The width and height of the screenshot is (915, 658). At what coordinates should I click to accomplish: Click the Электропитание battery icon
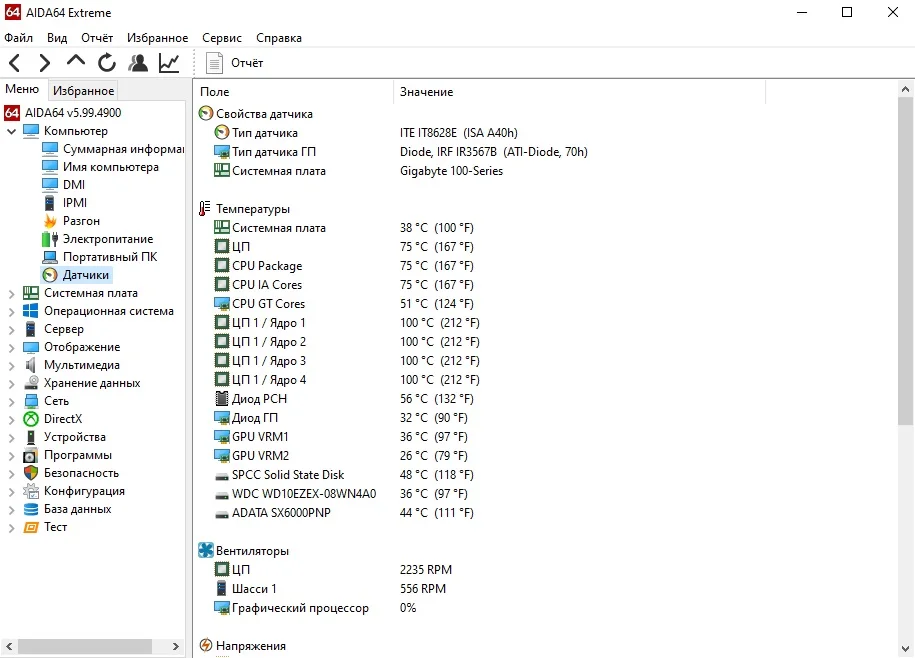tap(50, 239)
